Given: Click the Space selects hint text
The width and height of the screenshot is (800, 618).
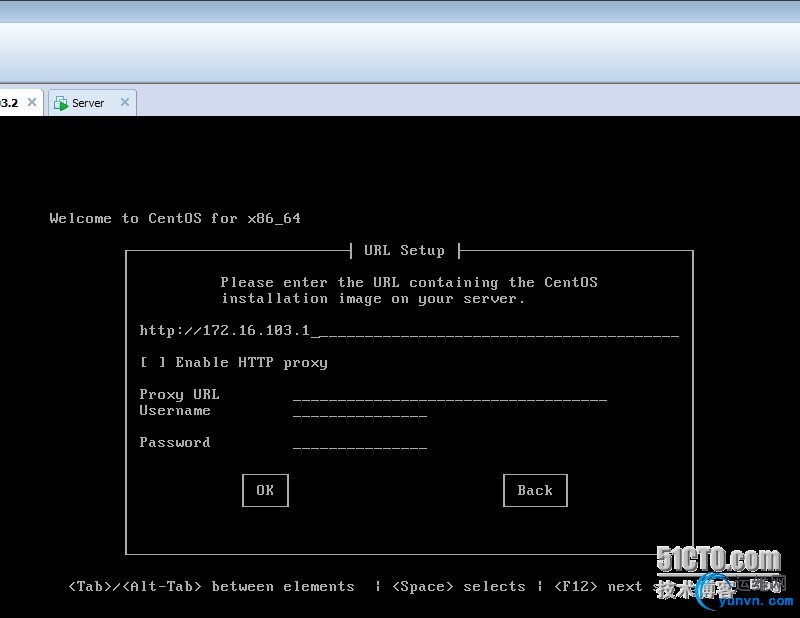Looking at the screenshot, I should coord(458,586).
